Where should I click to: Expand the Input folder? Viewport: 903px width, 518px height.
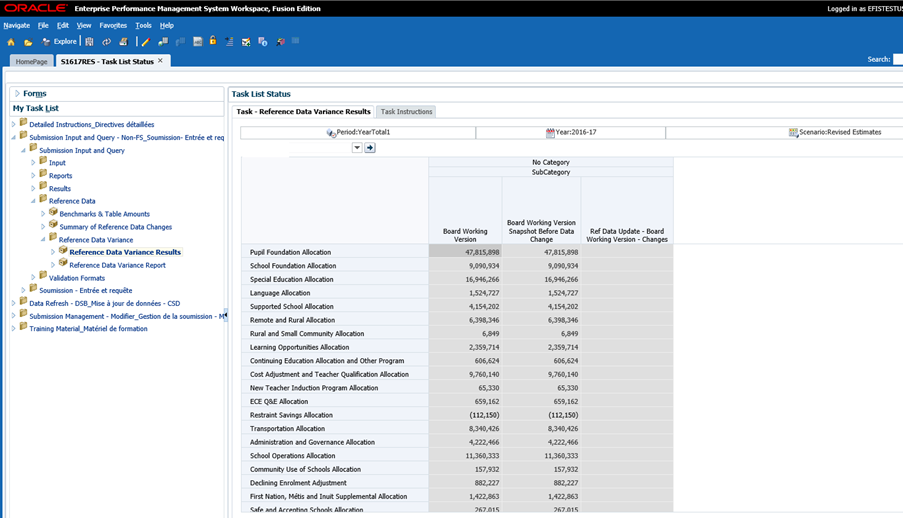tap(33, 163)
